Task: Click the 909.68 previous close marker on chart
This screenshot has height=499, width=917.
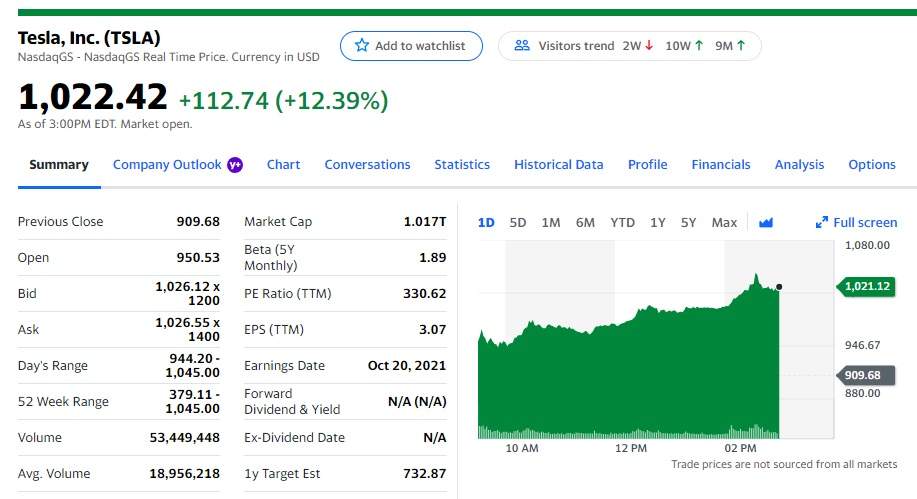Action: point(866,375)
